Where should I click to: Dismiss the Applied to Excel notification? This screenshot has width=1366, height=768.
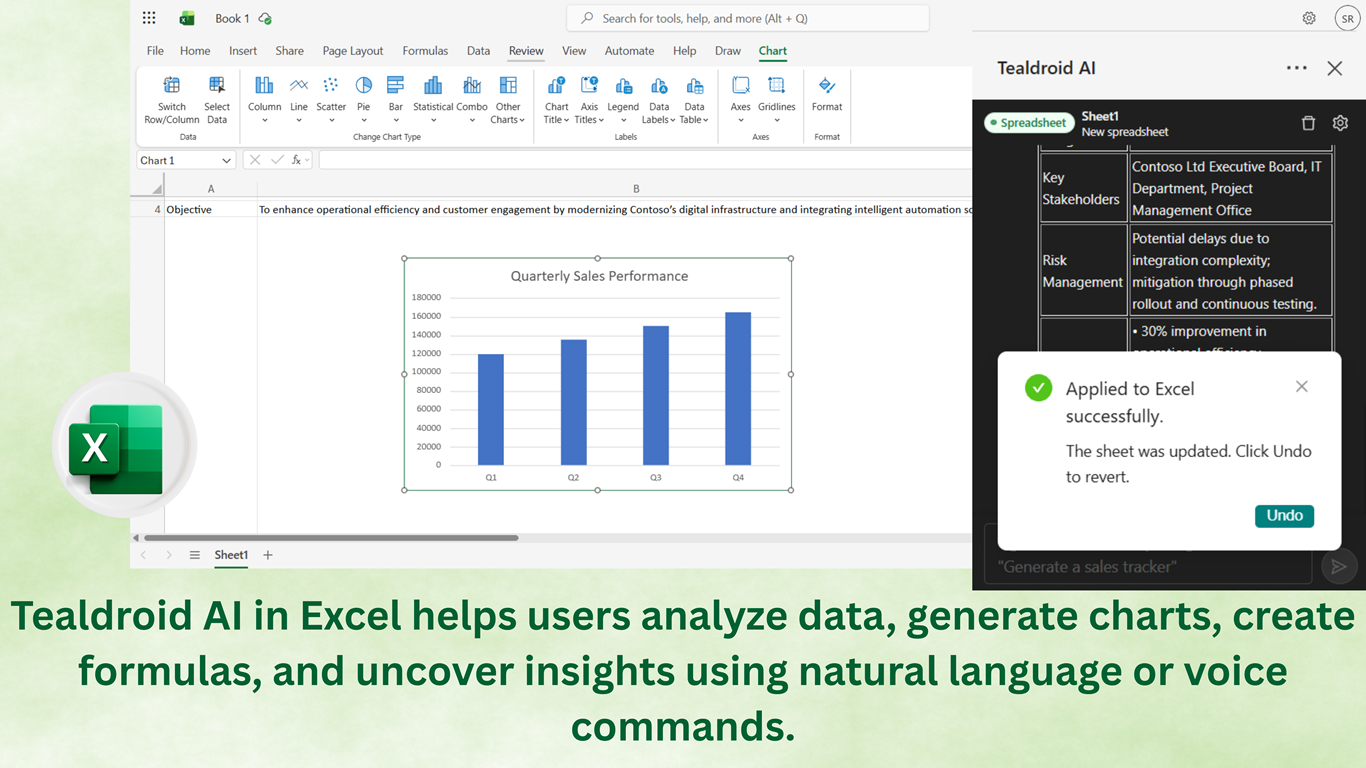[1301, 387]
